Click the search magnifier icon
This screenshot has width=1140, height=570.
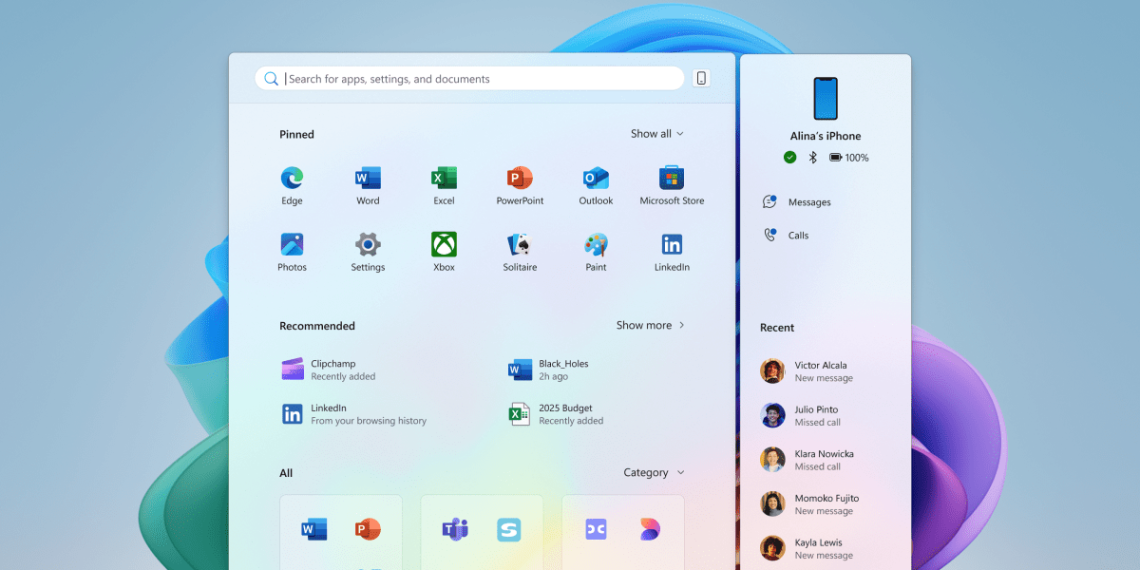point(271,79)
